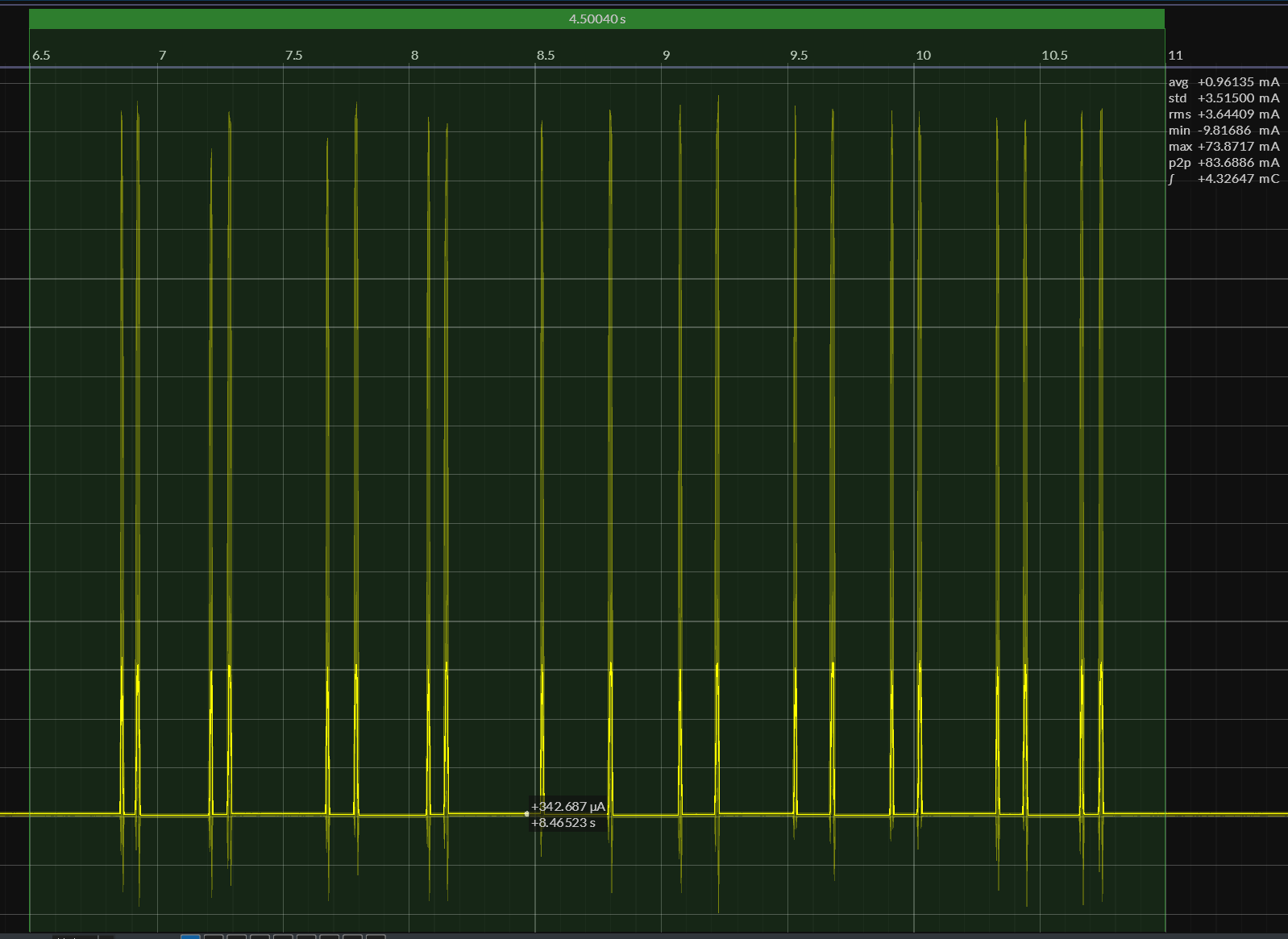Select the avg +0.96135 mA statistic
The width and height of the screenshot is (1288, 939).
click(1224, 82)
